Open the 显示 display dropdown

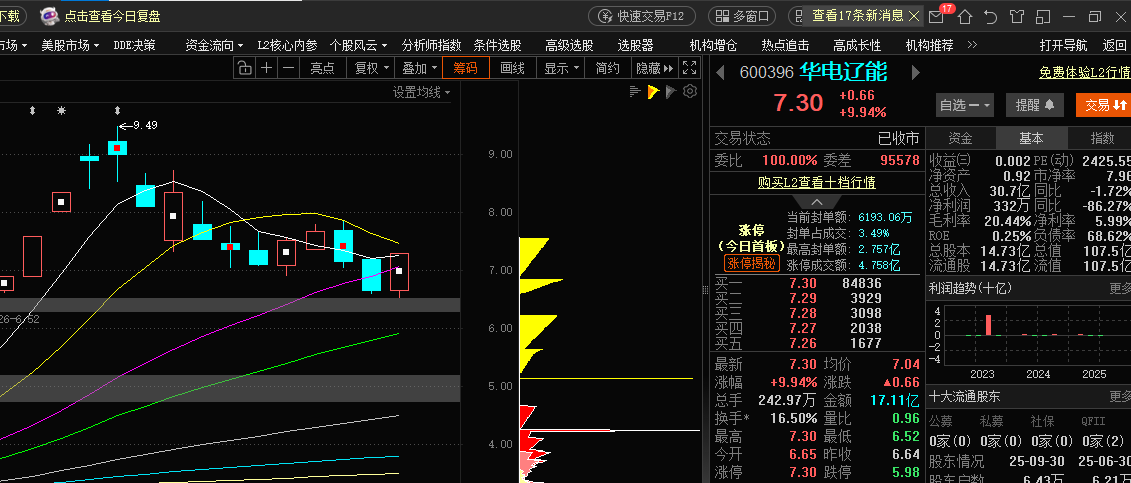pos(560,68)
